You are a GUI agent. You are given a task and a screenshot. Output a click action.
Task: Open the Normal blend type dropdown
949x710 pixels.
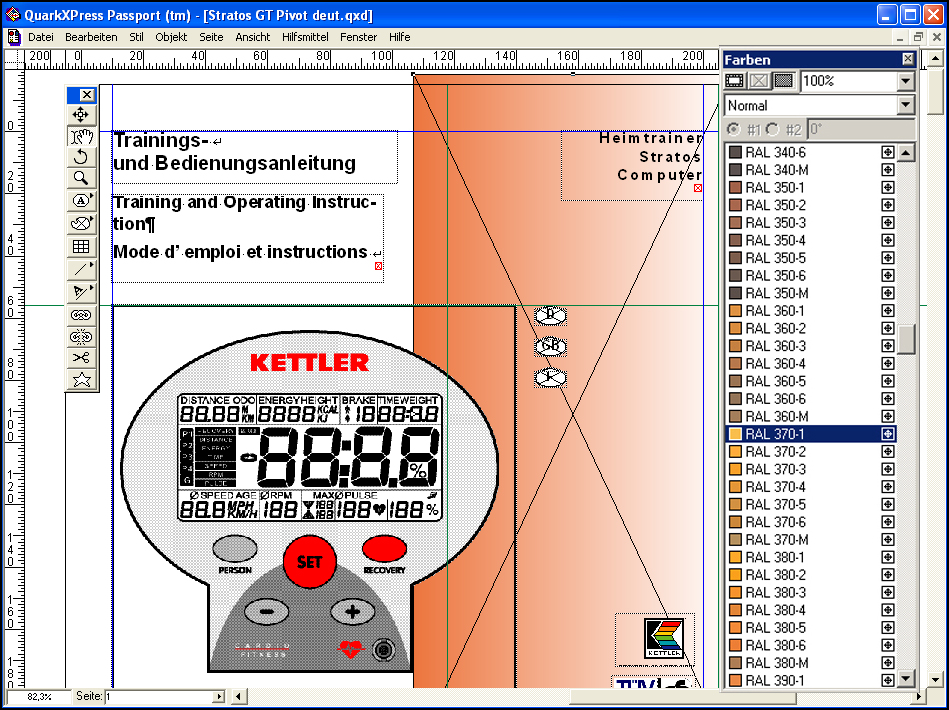[x=905, y=105]
